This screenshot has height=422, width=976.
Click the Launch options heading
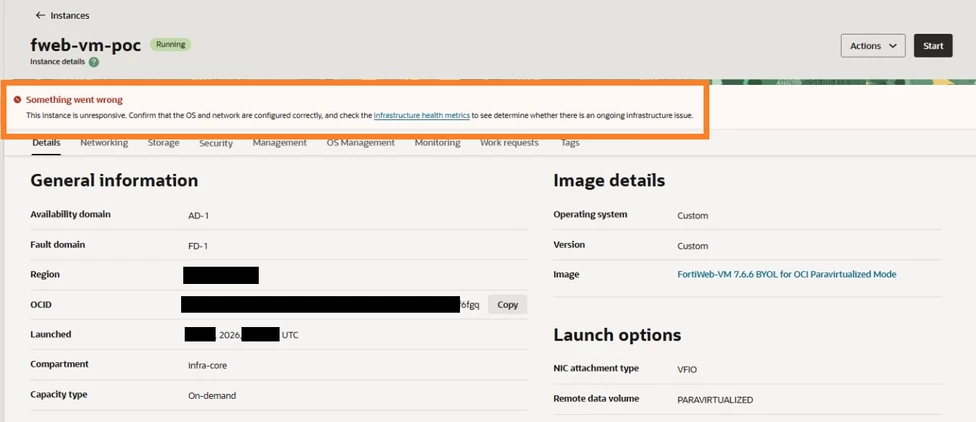(x=617, y=335)
